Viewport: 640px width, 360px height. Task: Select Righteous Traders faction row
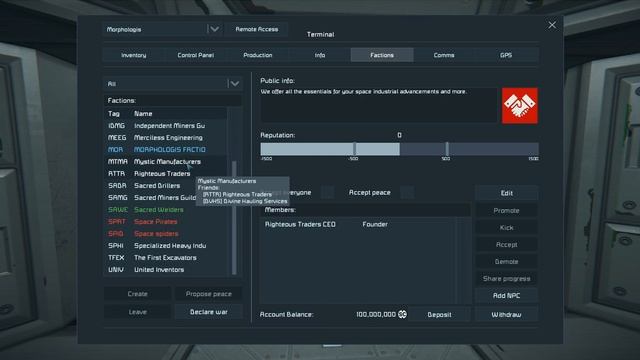(x=165, y=173)
